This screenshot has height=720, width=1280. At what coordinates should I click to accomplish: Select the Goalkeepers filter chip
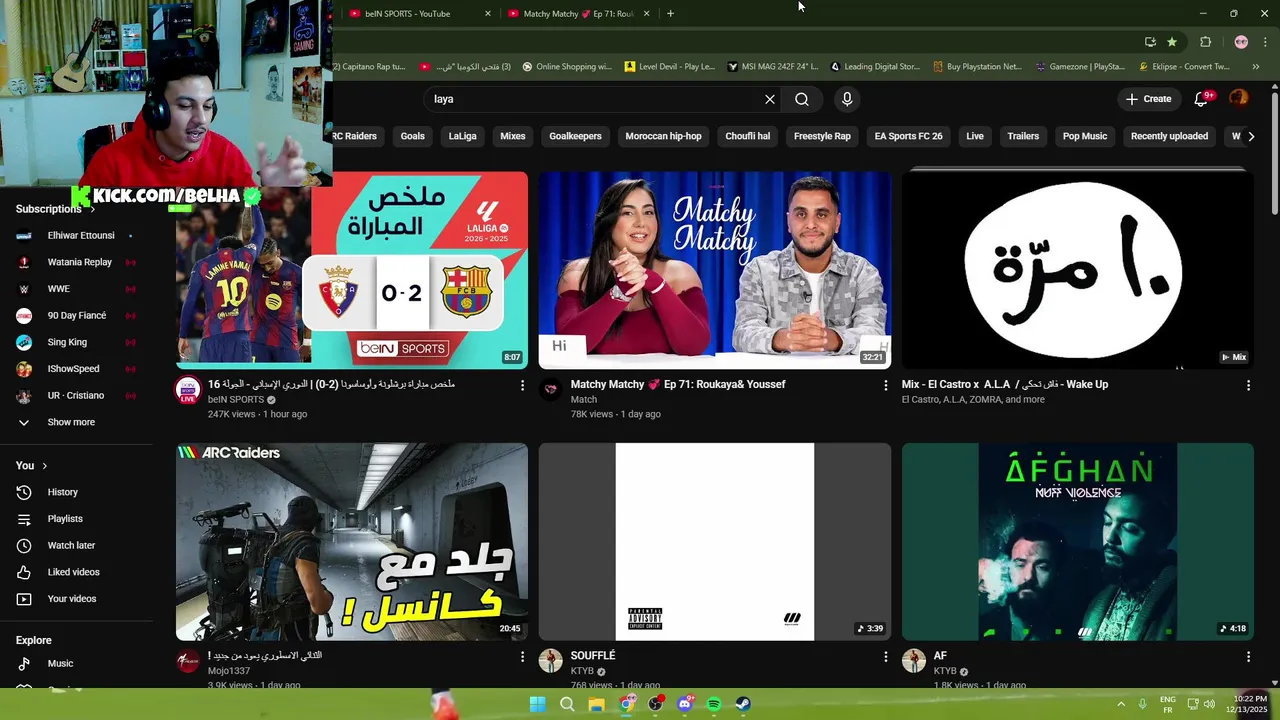[575, 136]
